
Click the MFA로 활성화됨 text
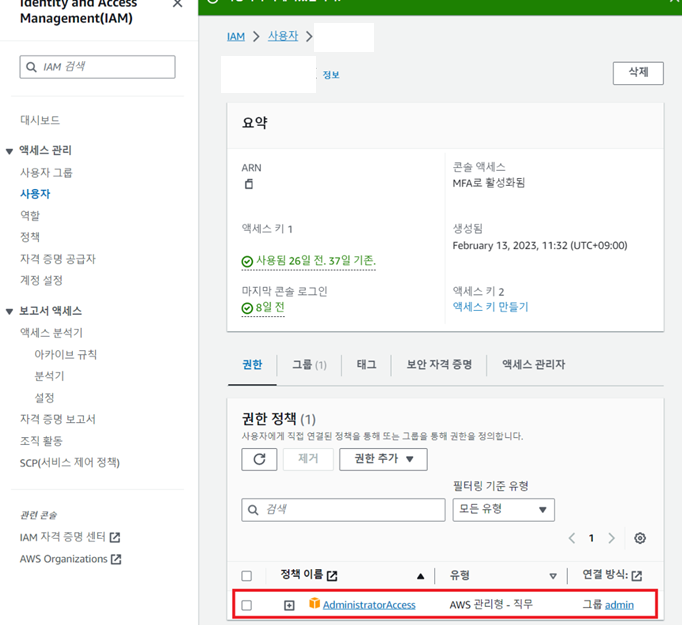click(489, 183)
